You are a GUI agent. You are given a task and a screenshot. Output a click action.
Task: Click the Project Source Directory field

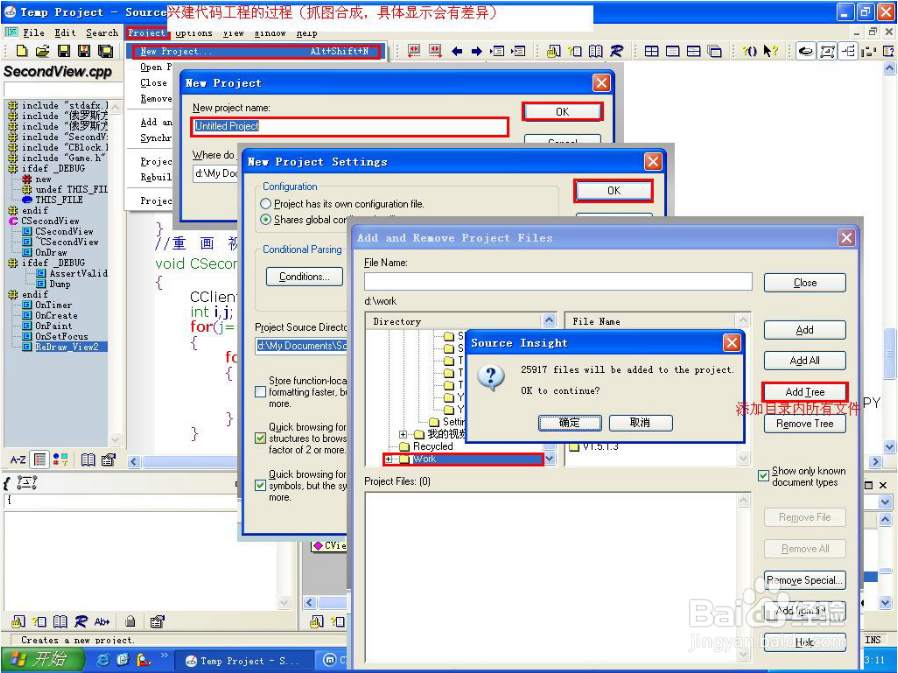(x=302, y=346)
